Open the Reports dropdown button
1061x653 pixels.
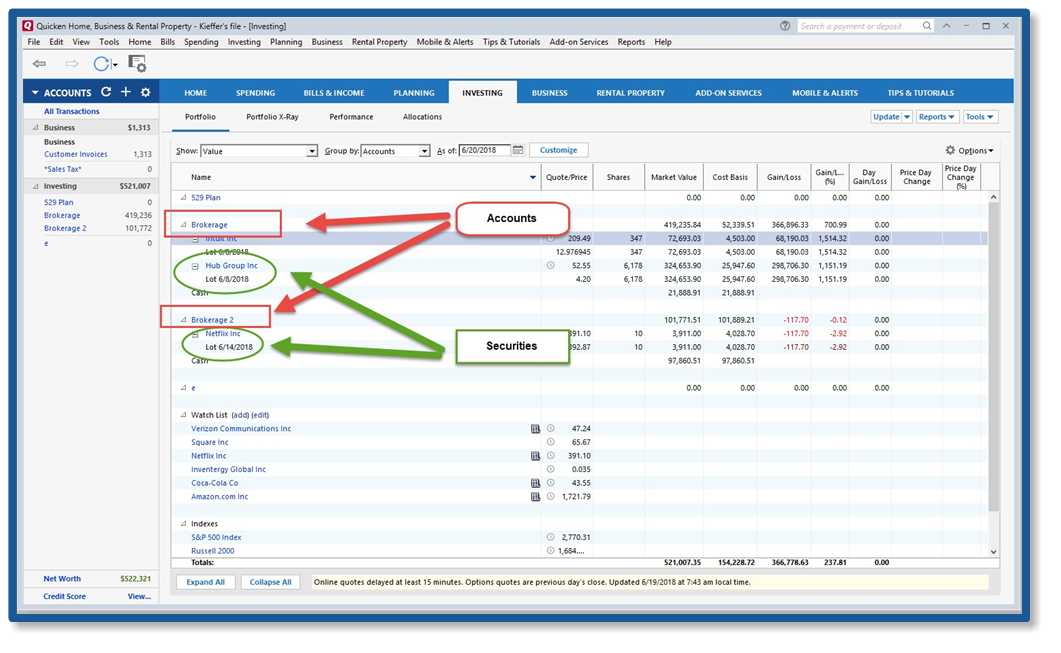coord(937,117)
